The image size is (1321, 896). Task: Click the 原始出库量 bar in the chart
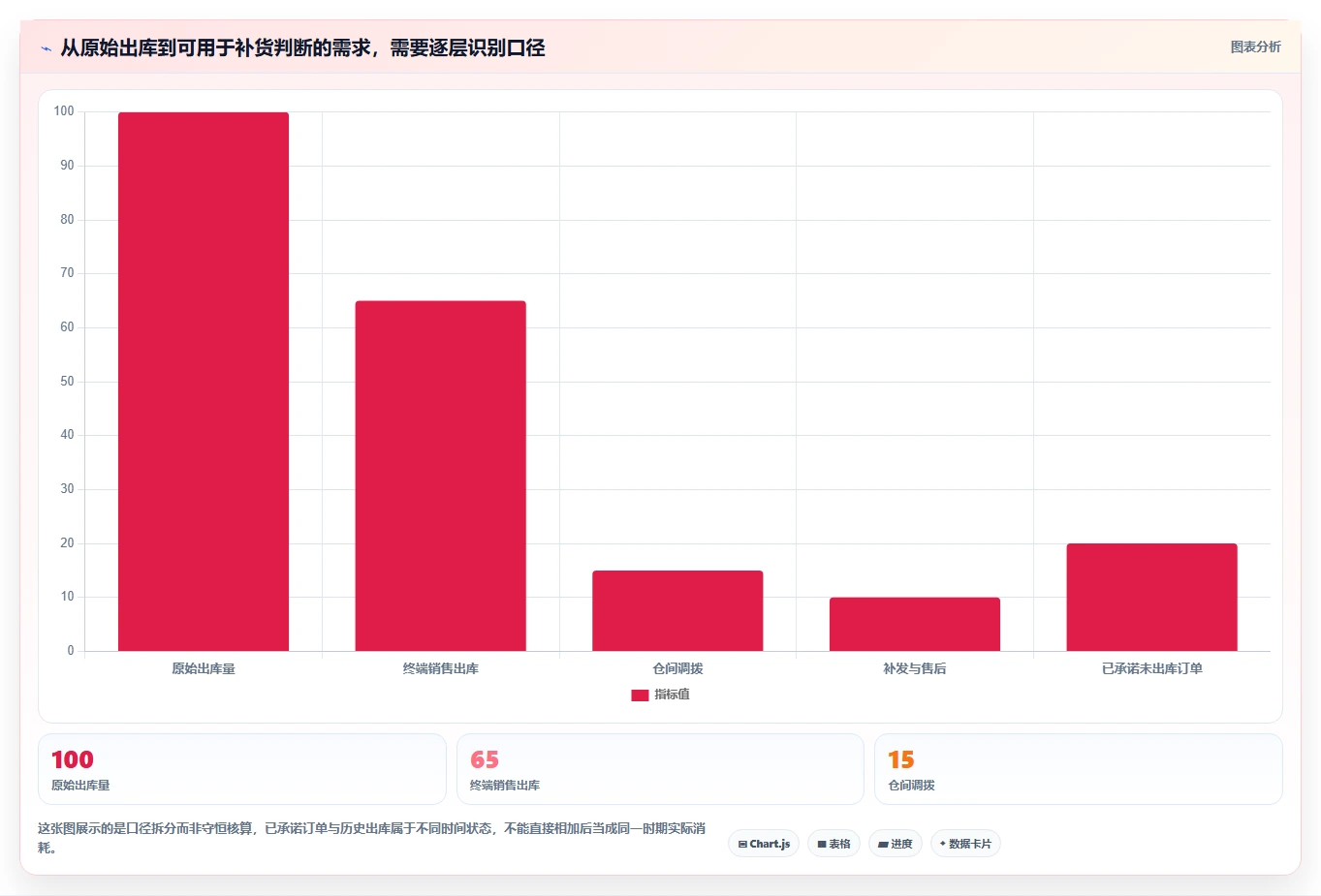pos(204,382)
